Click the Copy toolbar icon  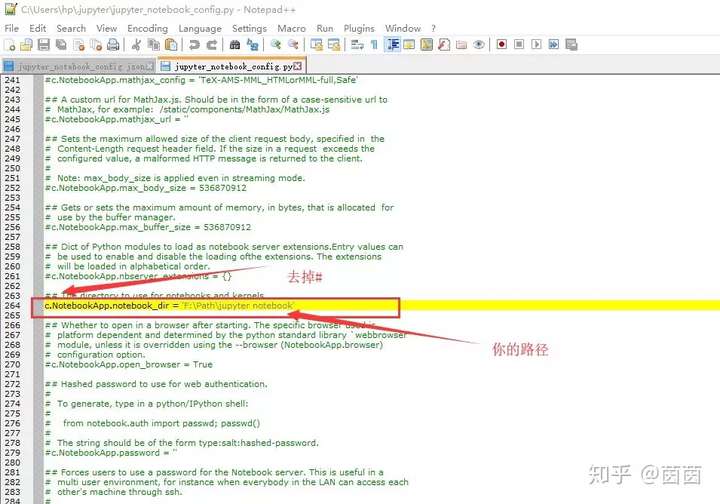coord(153,45)
